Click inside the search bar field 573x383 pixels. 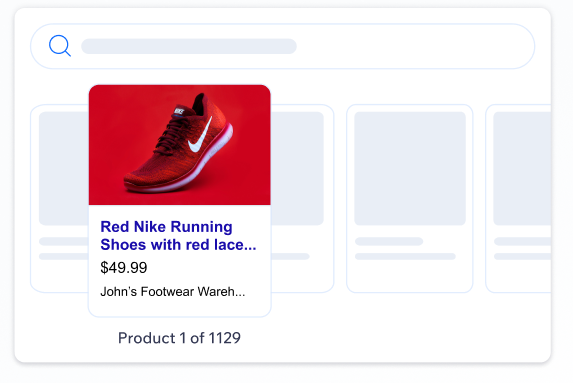pyautogui.click(x=282, y=46)
